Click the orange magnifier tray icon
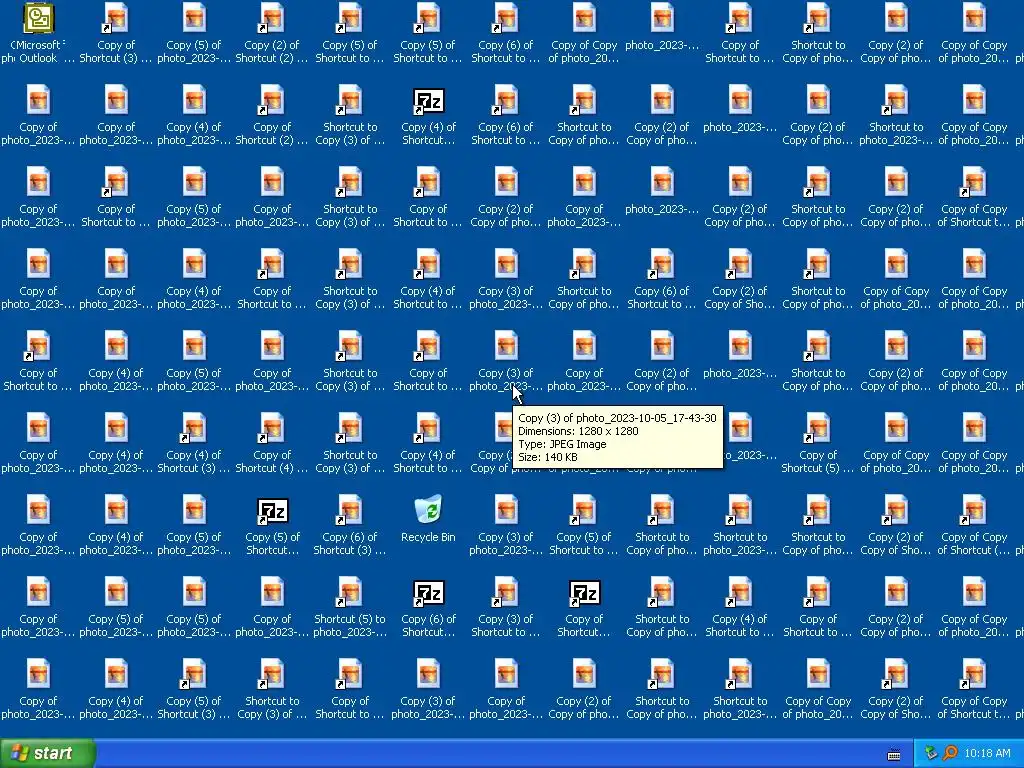 click(x=950, y=753)
